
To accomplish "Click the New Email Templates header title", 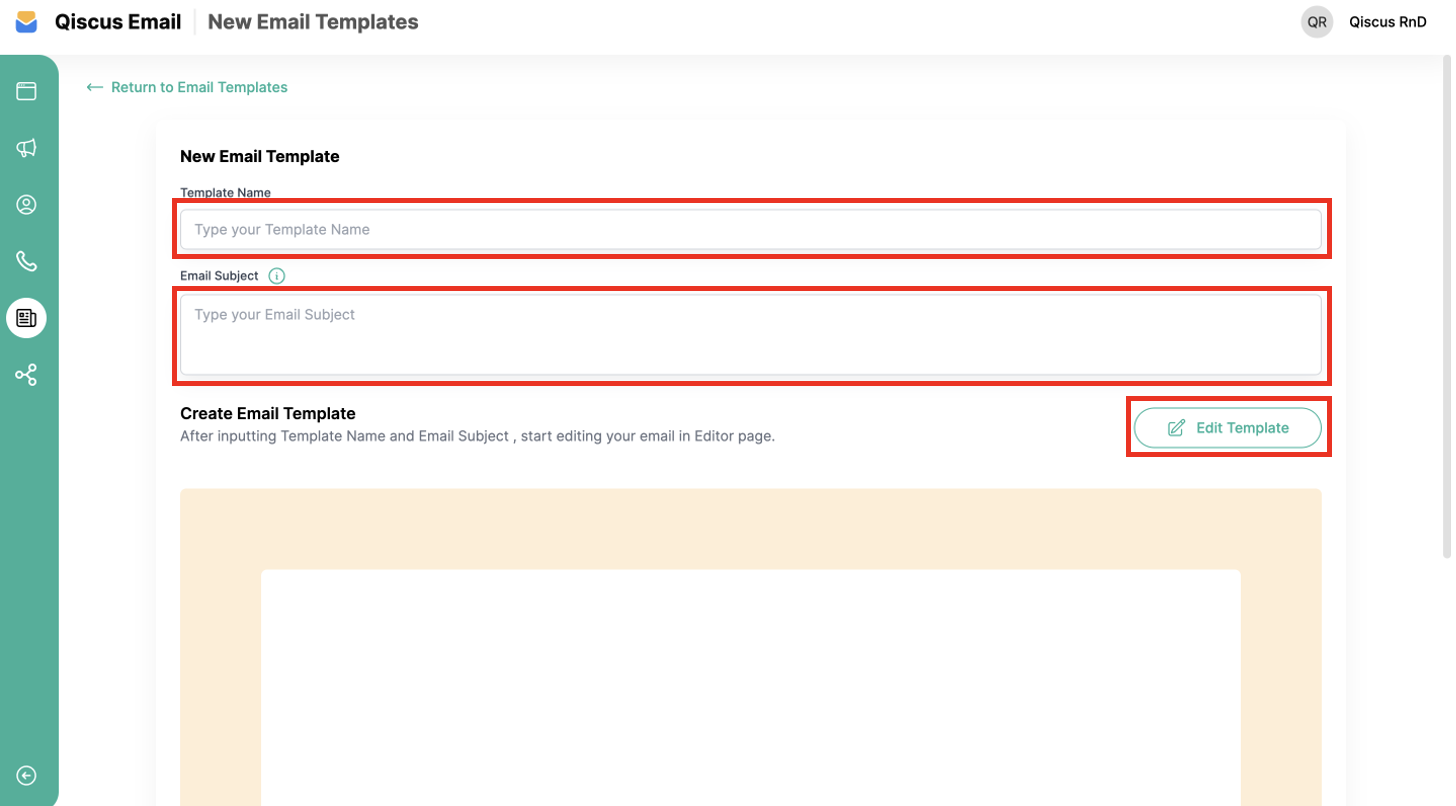I will click(313, 22).
